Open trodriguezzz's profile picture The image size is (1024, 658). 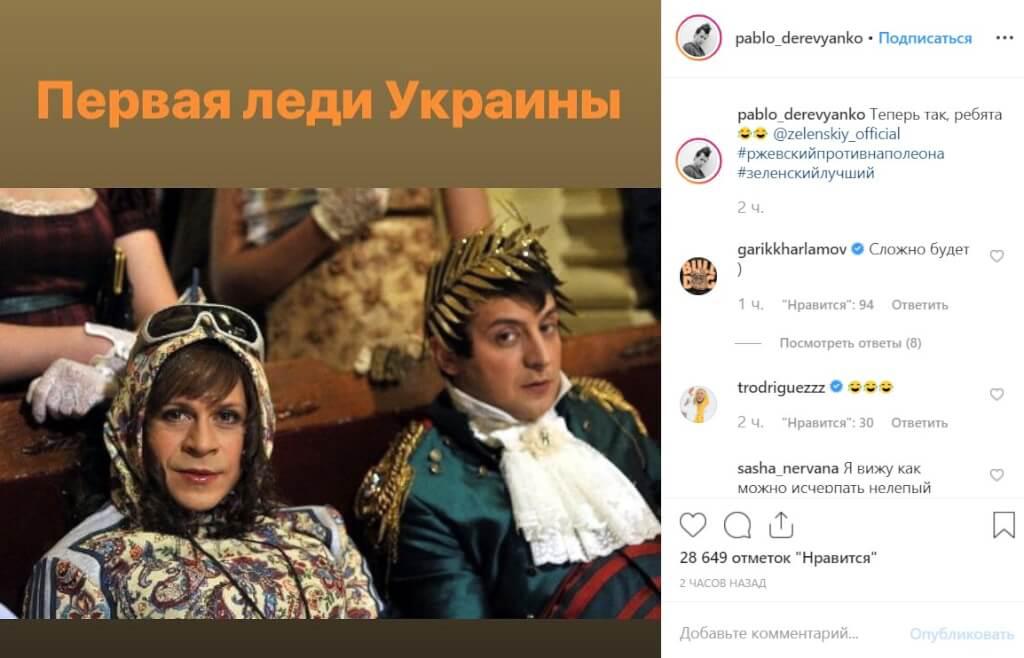698,404
